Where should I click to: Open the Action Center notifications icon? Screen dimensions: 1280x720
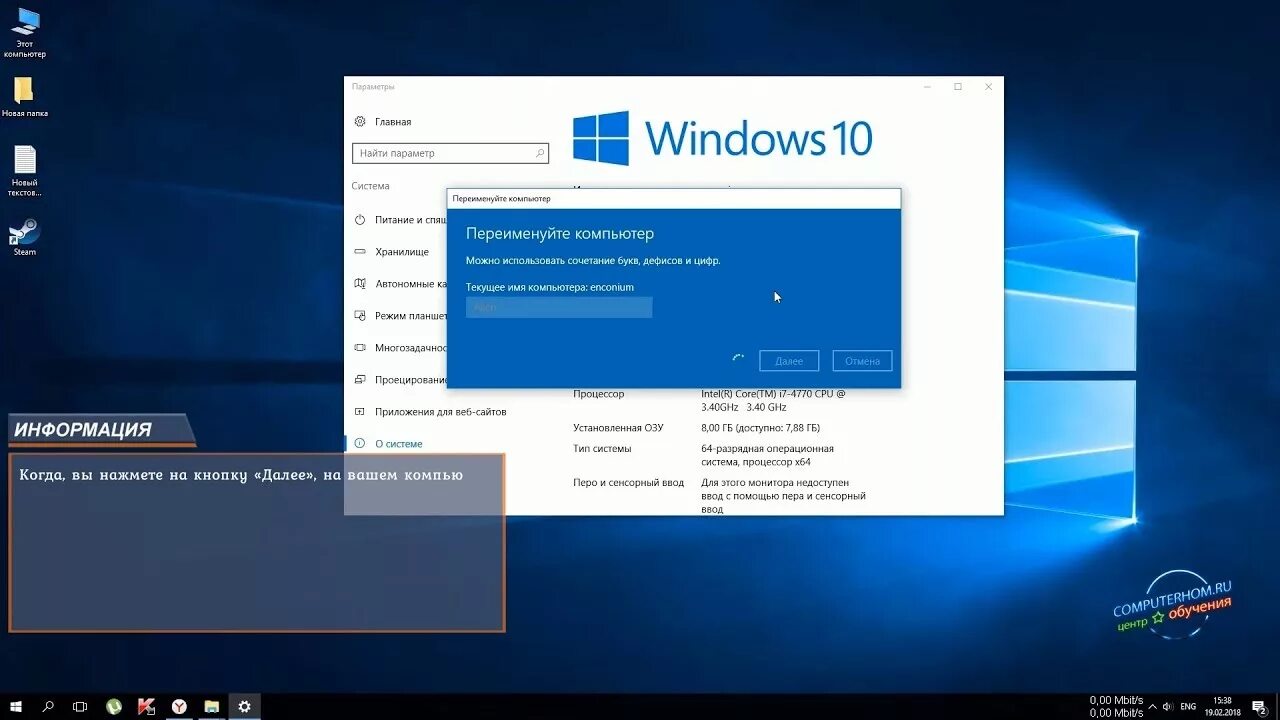tap(1259, 706)
